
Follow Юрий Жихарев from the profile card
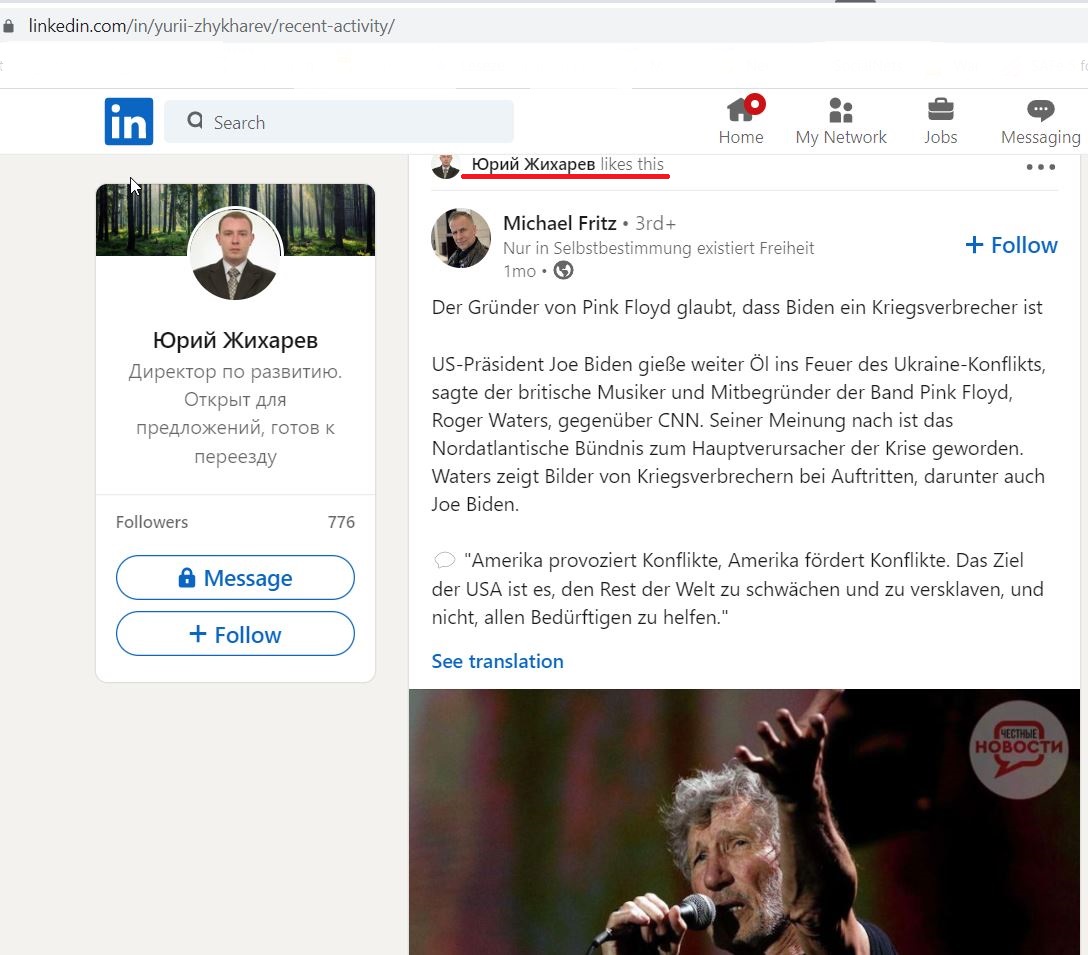click(235, 634)
